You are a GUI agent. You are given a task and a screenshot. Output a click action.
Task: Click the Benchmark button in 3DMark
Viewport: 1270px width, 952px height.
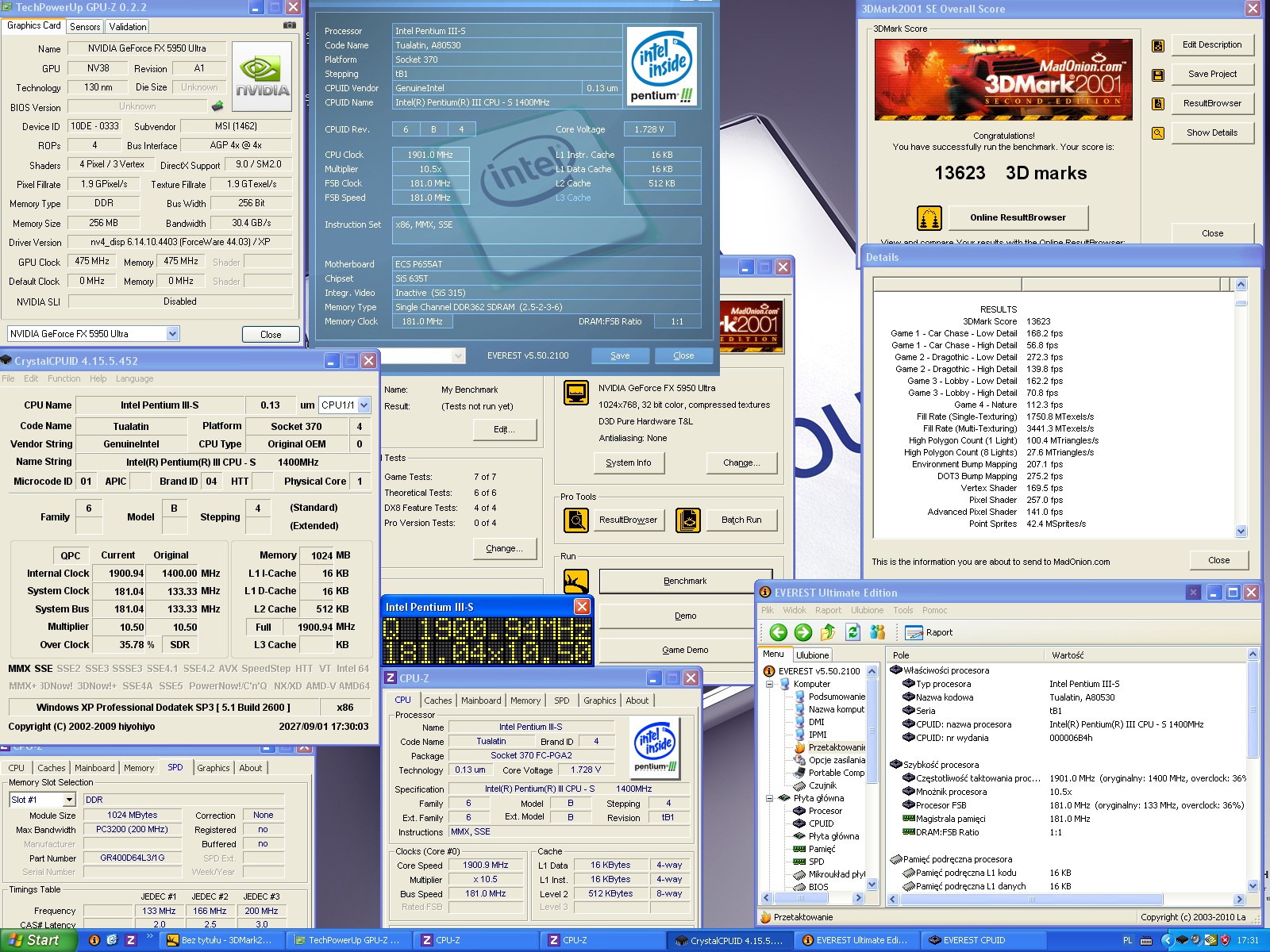(684, 581)
